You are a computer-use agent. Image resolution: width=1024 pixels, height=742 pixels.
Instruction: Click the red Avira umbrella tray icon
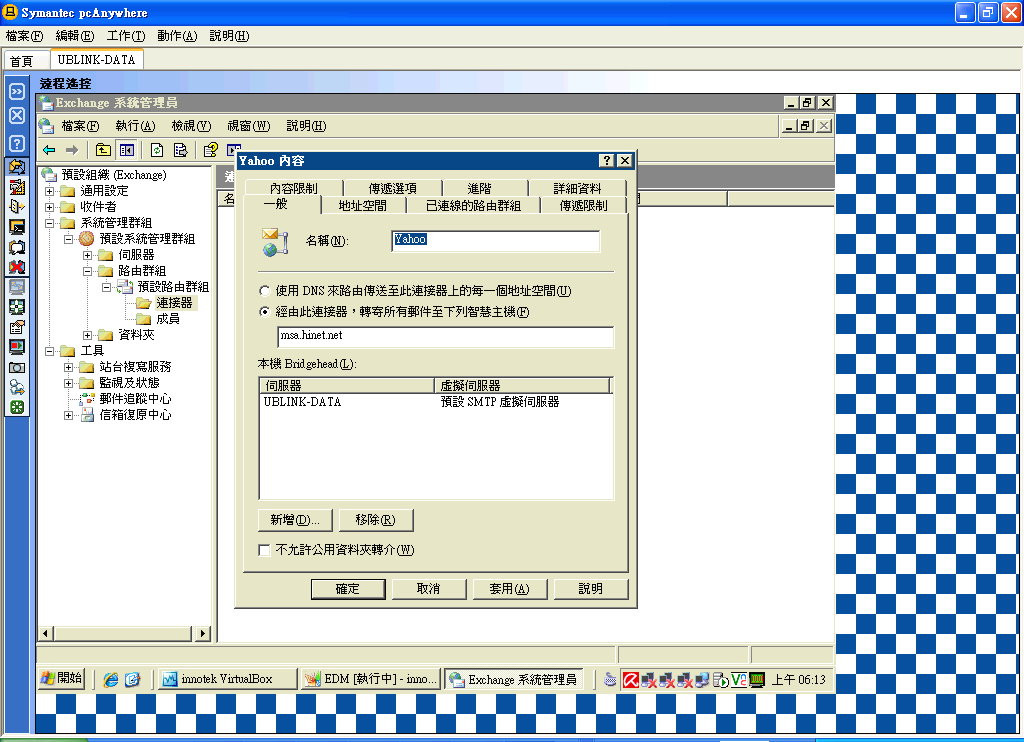[x=630, y=680]
